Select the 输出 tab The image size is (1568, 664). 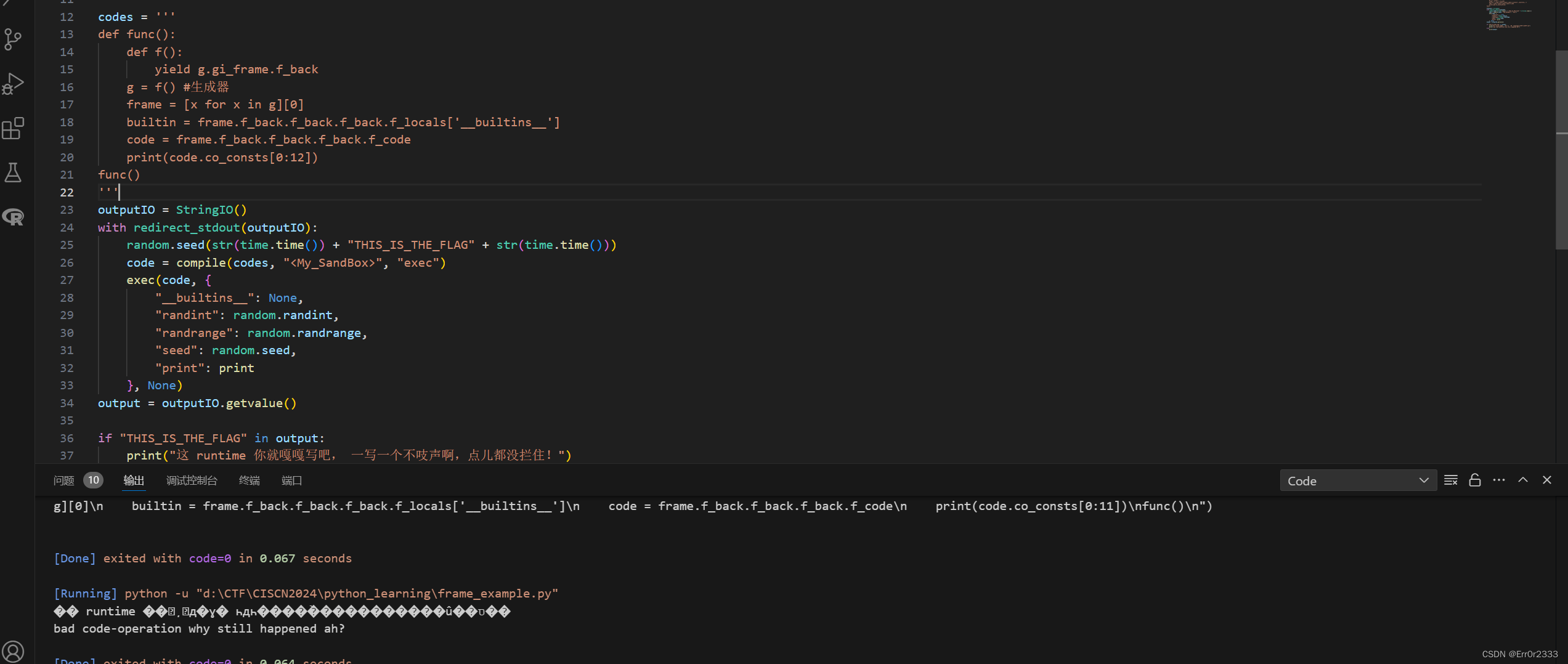coord(134,480)
